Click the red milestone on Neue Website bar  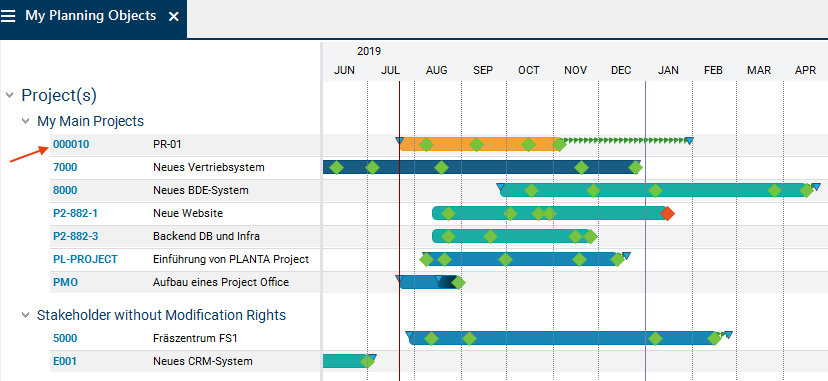[667, 213]
